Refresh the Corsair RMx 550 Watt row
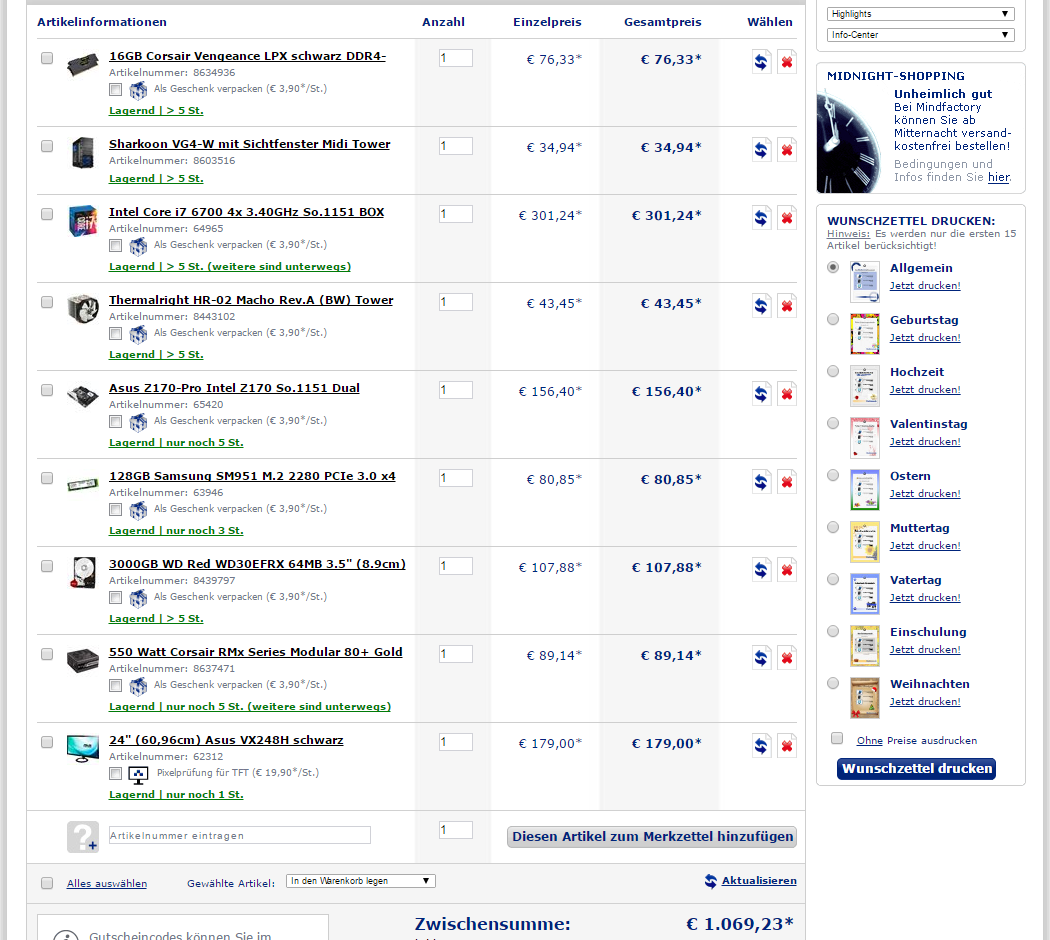The height and width of the screenshot is (940, 1050). coord(761,657)
